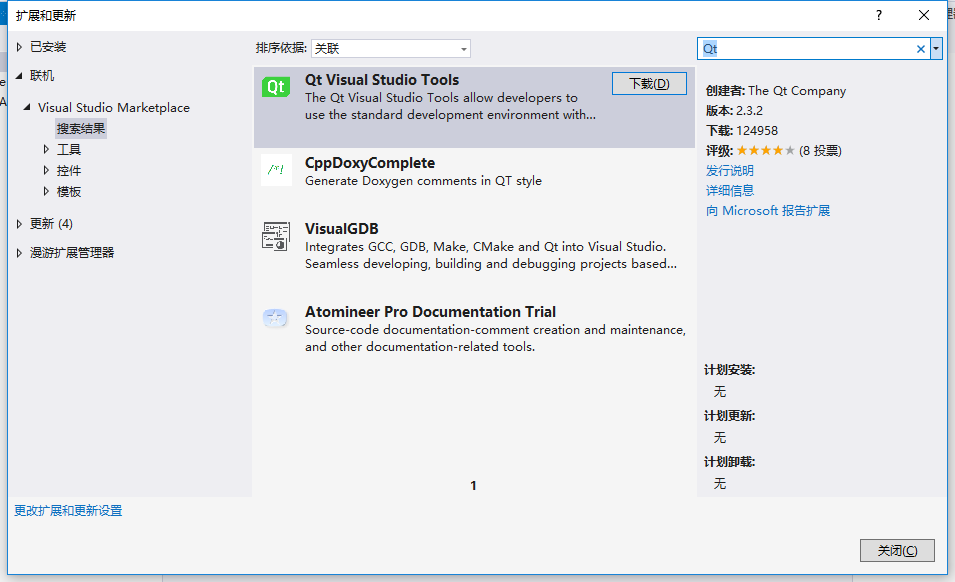Click the 下载(D) download button
Image resolution: width=955 pixels, height=582 pixels.
[x=649, y=83]
